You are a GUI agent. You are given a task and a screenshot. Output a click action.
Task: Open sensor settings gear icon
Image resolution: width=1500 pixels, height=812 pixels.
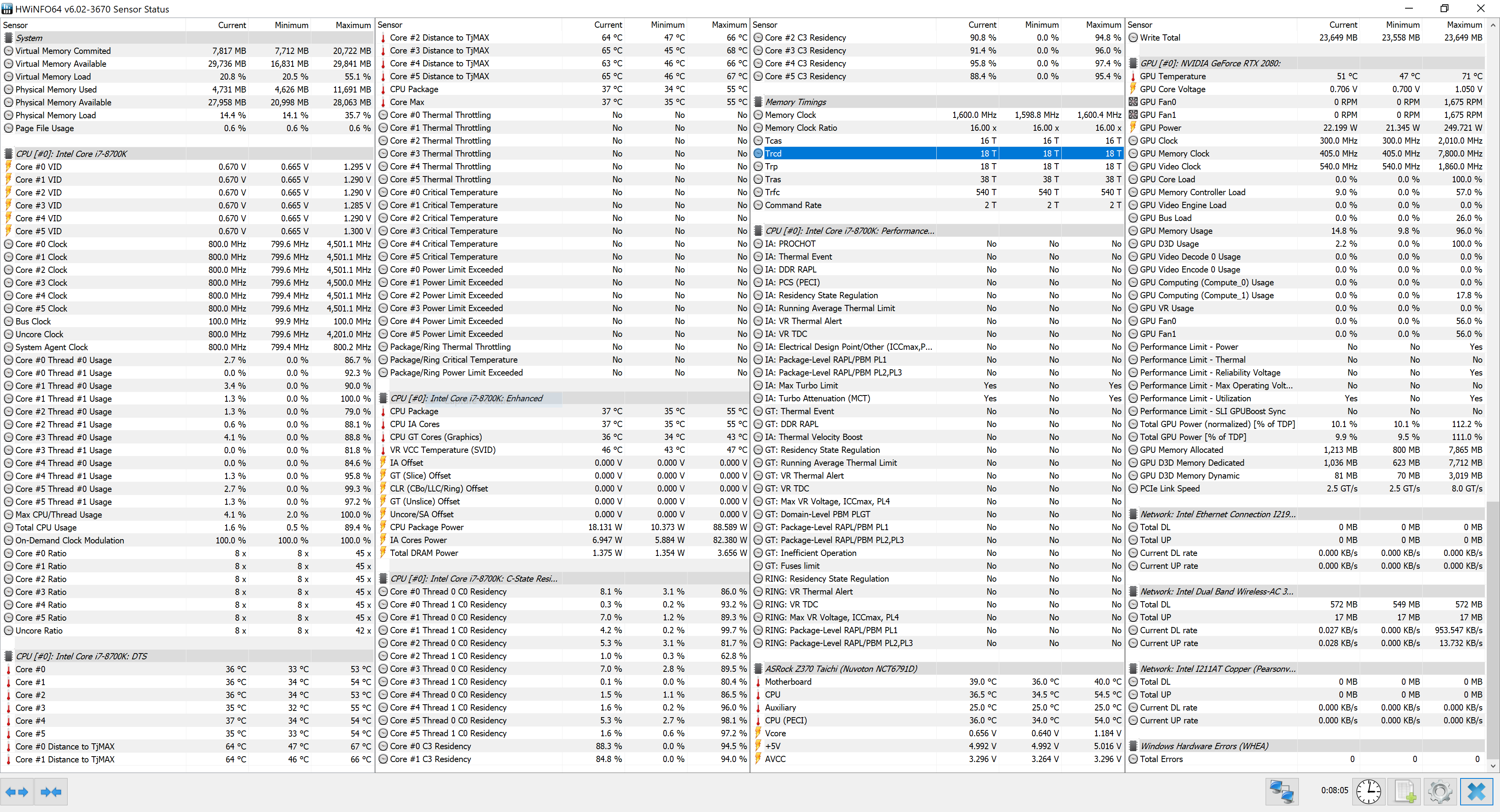tap(1440, 792)
